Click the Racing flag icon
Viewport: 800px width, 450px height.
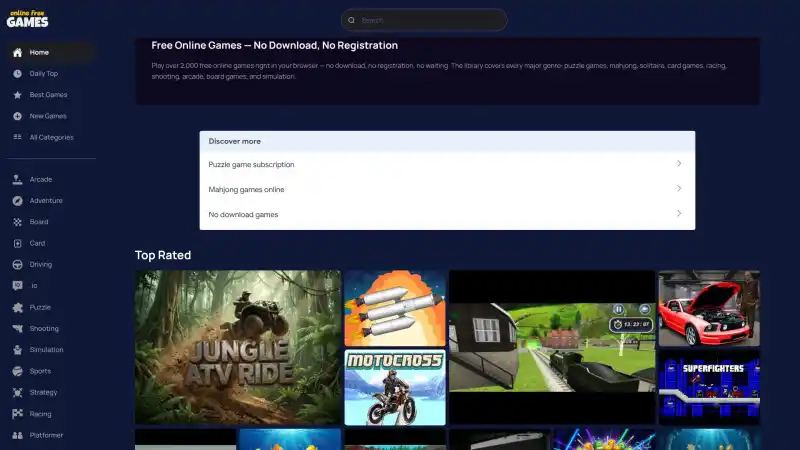tap(17, 414)
